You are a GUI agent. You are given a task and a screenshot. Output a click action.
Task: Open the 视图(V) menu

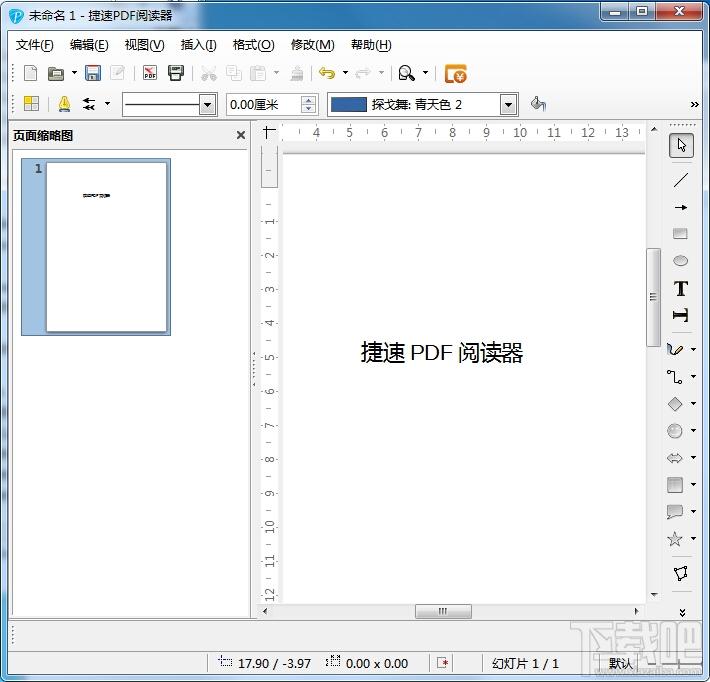pyautogui.click(x=144, y=45)
